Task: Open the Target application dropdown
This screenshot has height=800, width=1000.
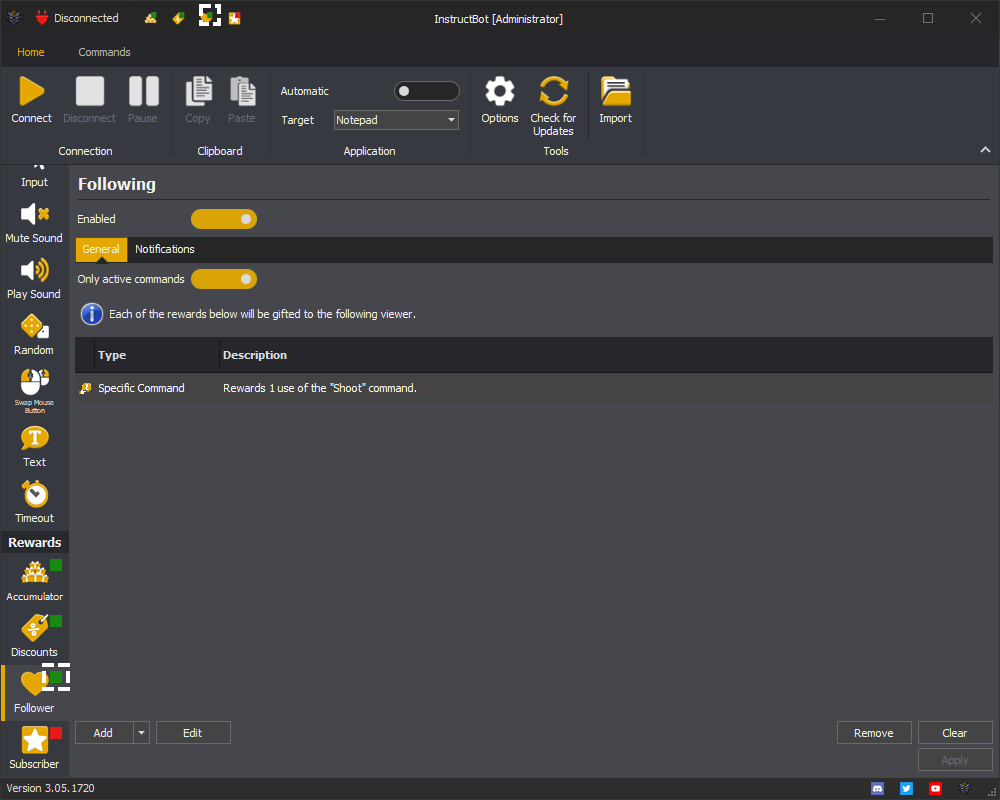Action: 396,120
